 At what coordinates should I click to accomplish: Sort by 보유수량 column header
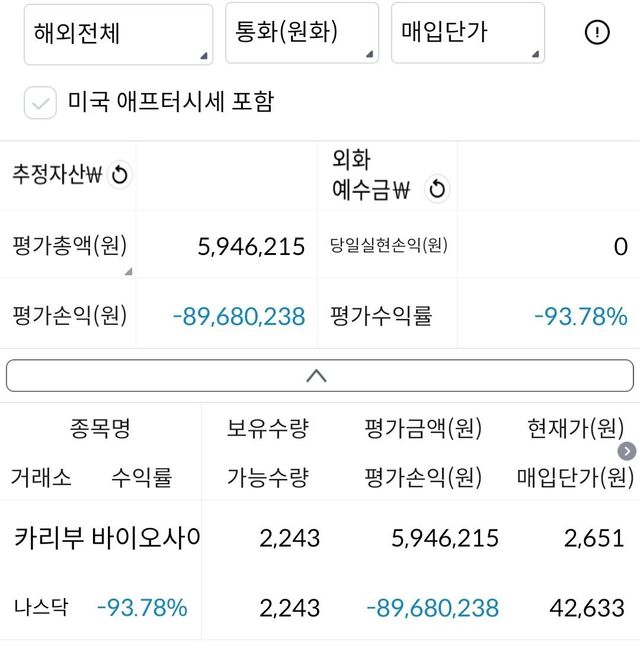tap(268, 430)
